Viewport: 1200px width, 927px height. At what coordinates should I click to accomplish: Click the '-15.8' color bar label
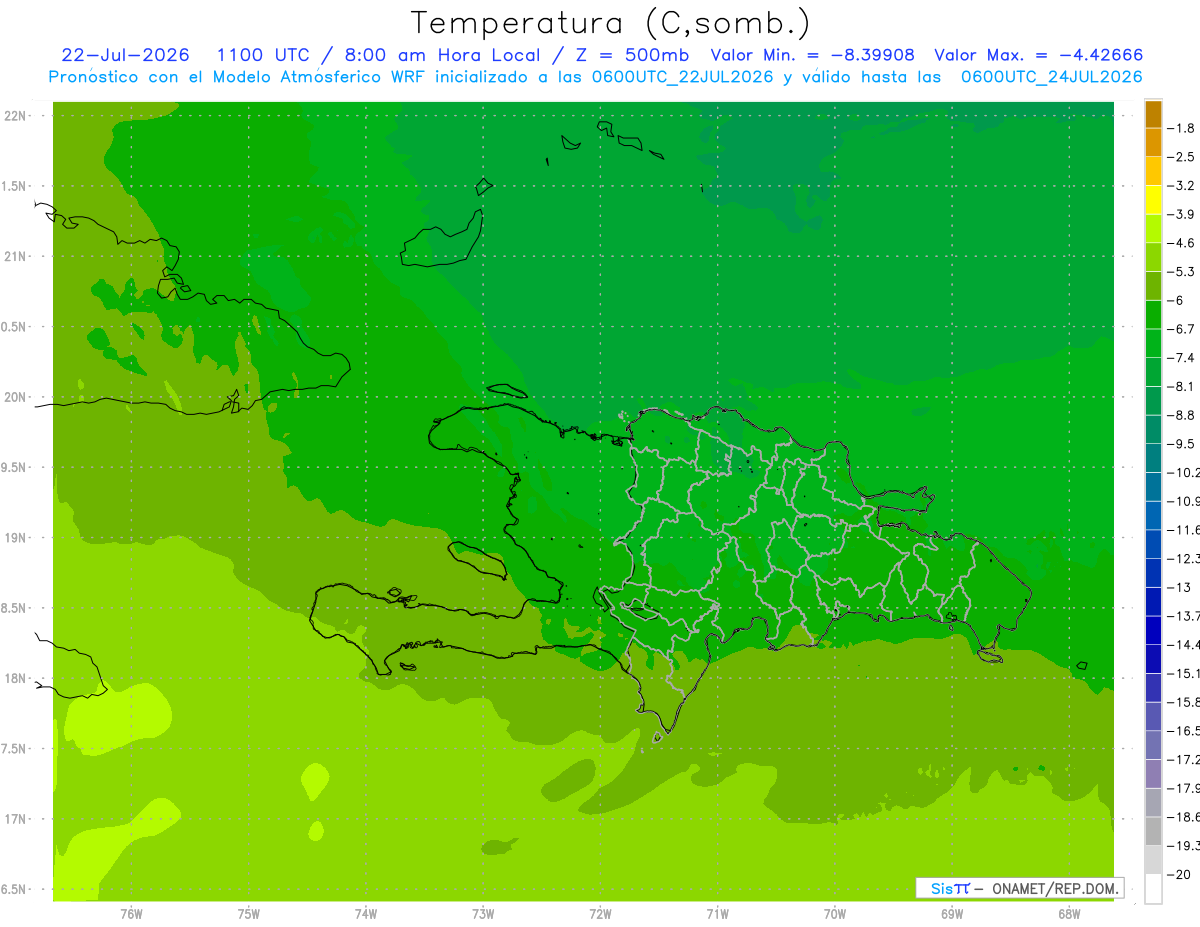pyautogui.click(x=1183, y=702)
